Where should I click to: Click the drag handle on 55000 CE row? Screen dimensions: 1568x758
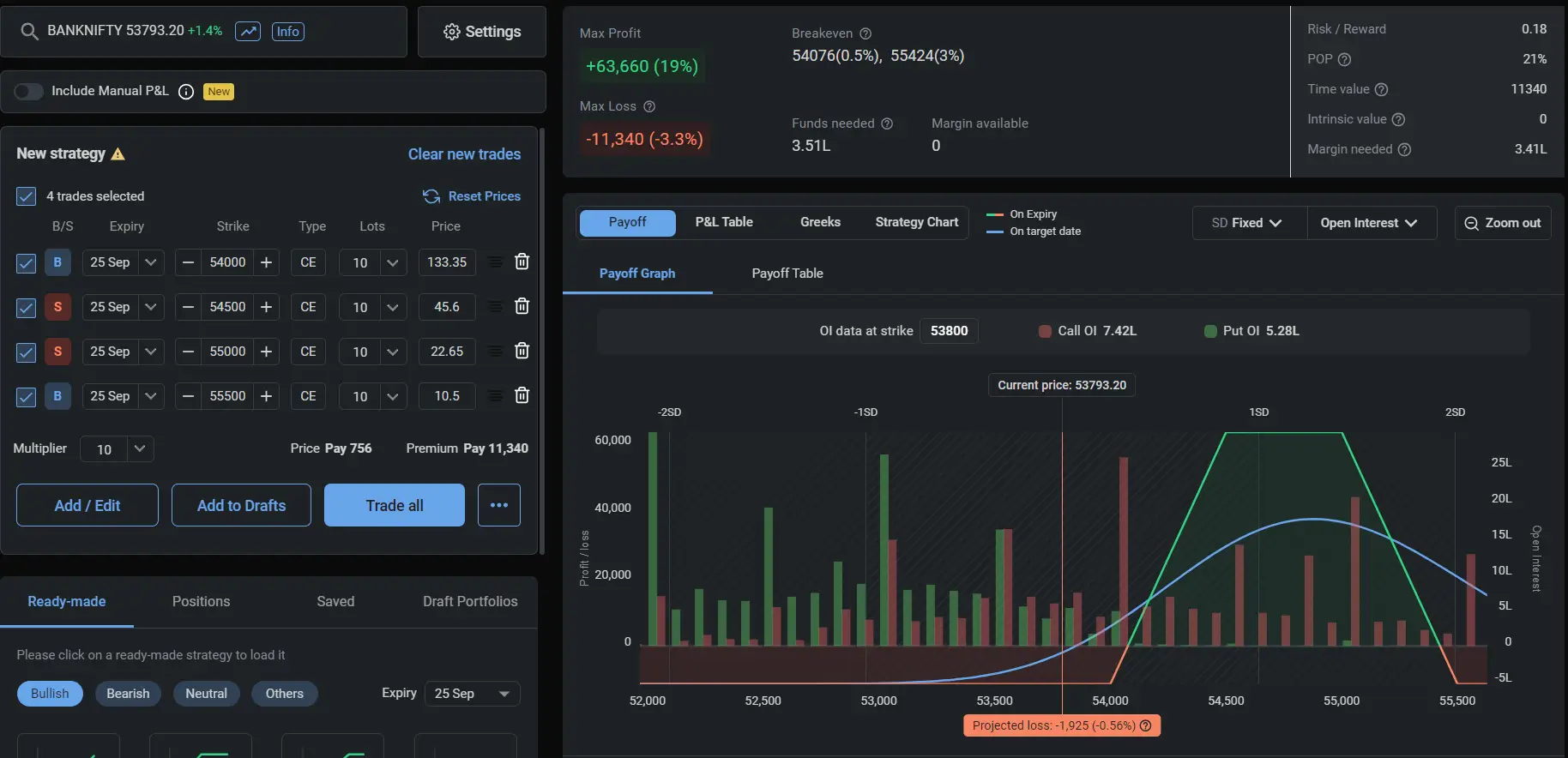[495, 351]
